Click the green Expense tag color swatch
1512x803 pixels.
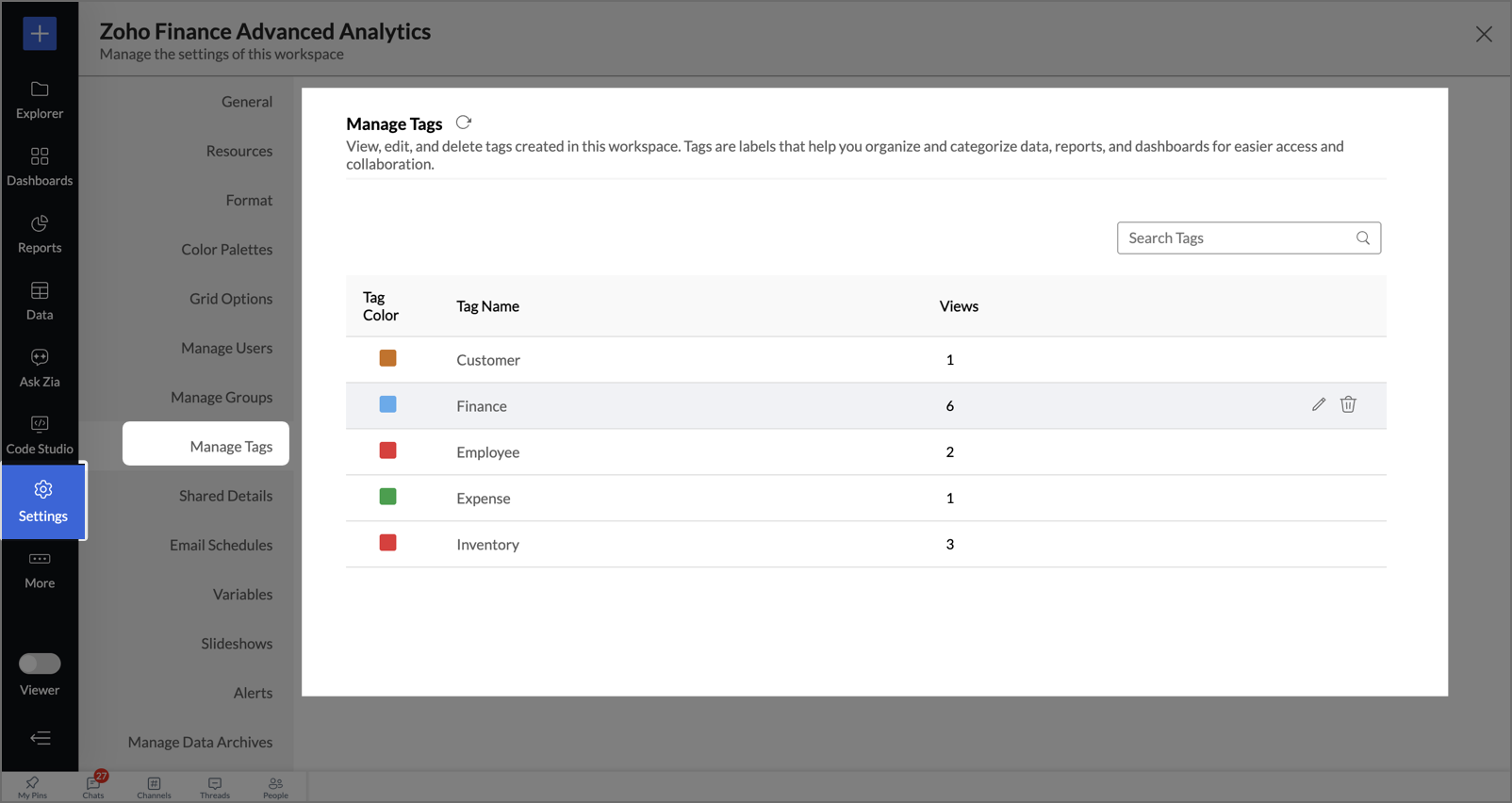click(x=387, y=497)
